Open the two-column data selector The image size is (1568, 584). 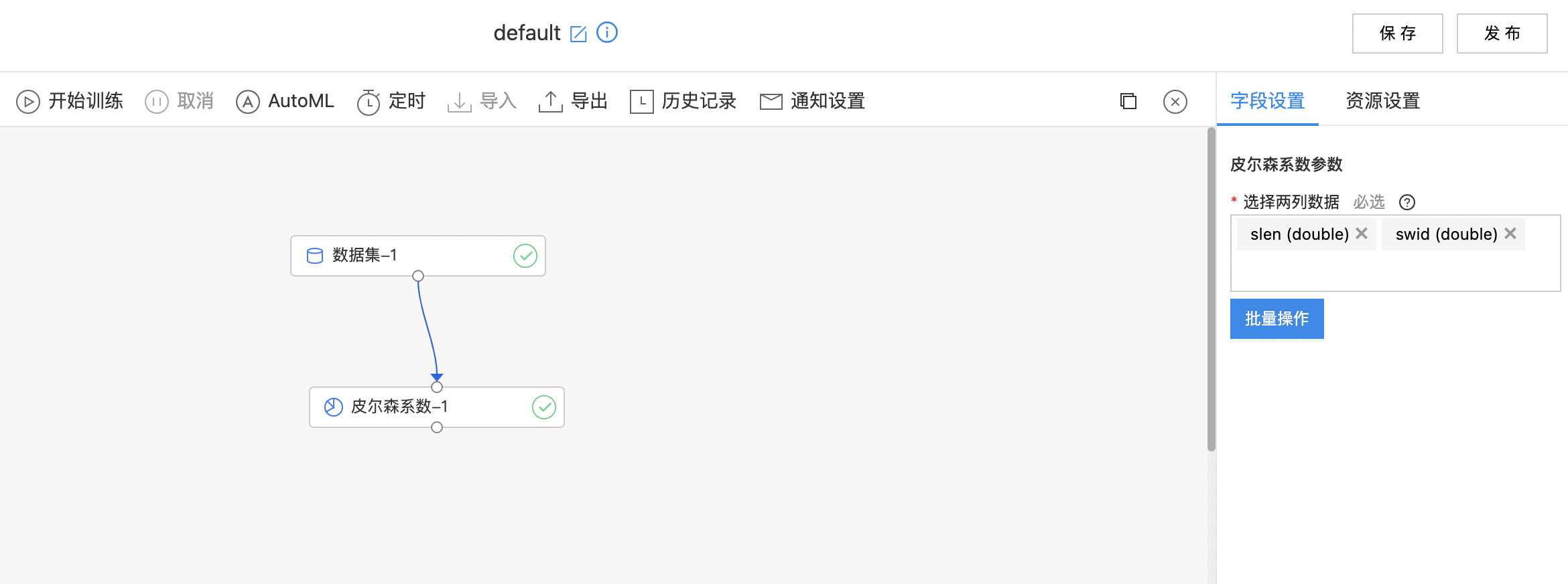click(x=1396, y=253)
